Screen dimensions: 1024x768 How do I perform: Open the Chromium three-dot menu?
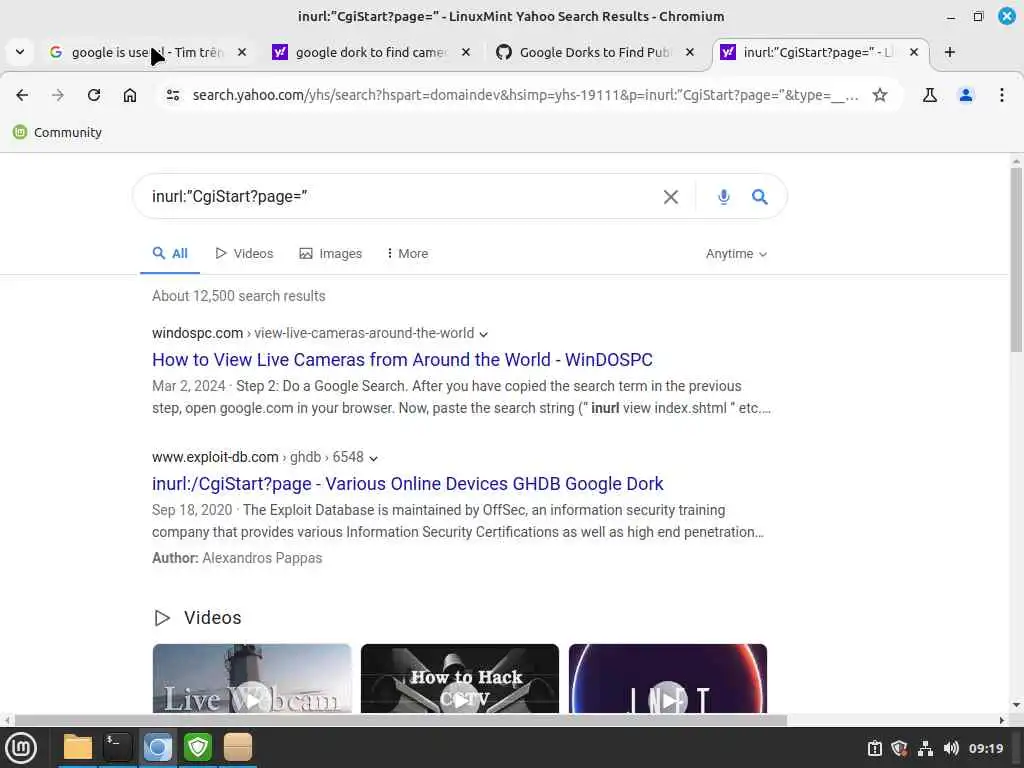pyautogui.click(x=1002, y=95)
